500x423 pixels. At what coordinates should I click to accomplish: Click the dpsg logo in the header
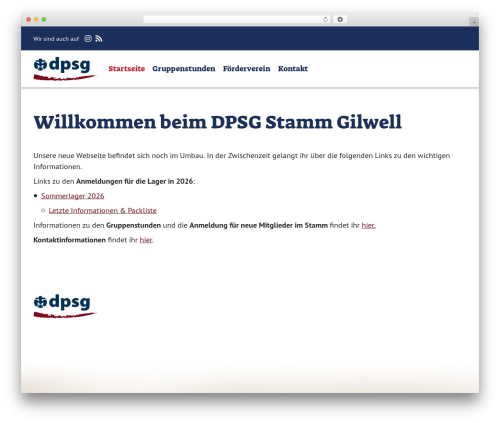65,69
